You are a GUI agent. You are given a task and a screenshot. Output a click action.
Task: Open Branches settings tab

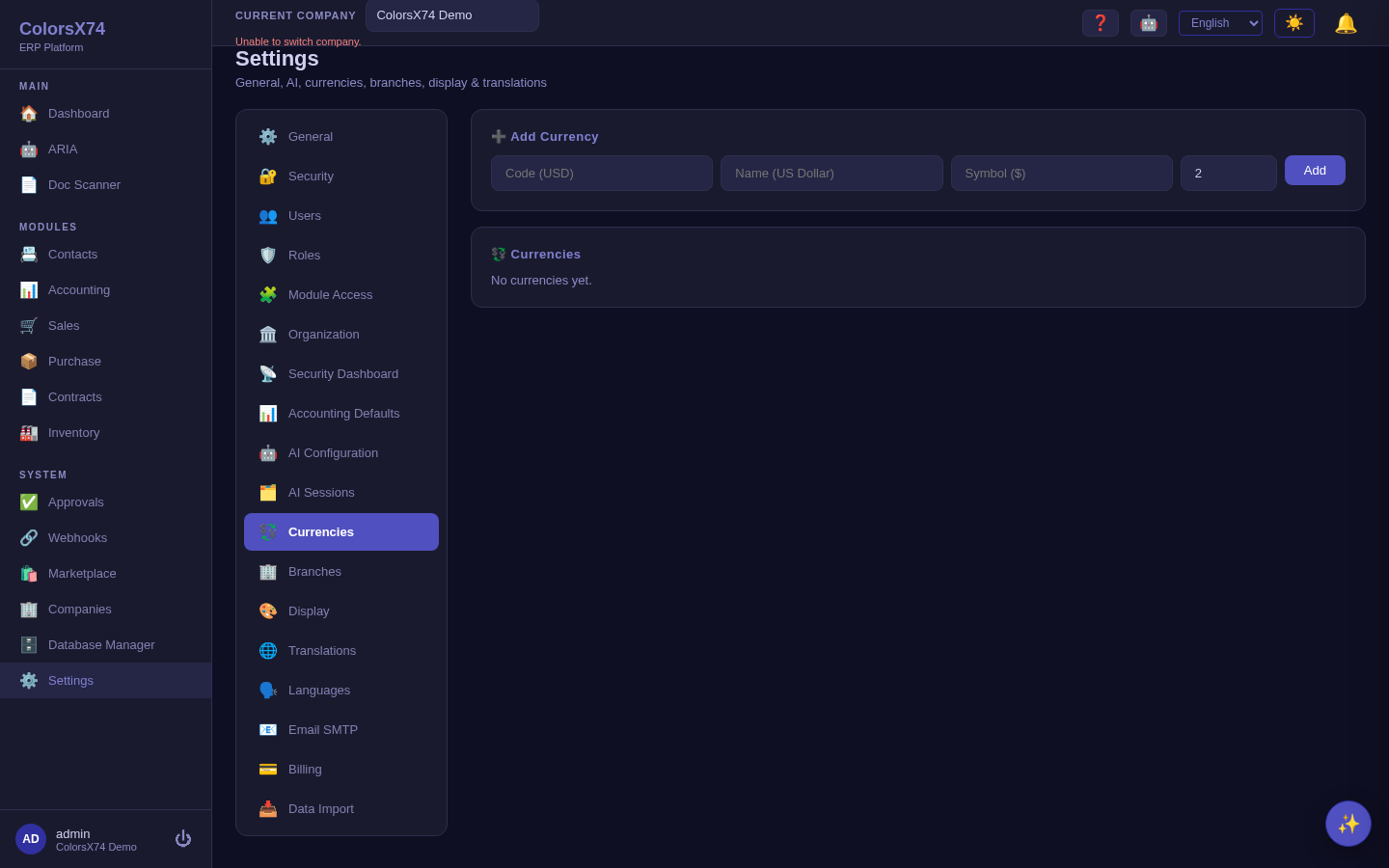341,572
